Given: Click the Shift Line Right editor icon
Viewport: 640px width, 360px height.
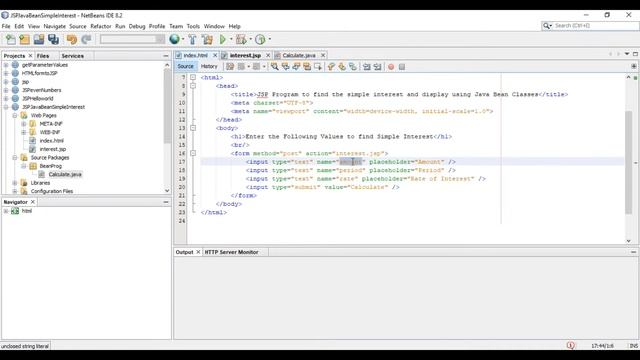Looking at the screenshot, I should click(x=377, y=67).
